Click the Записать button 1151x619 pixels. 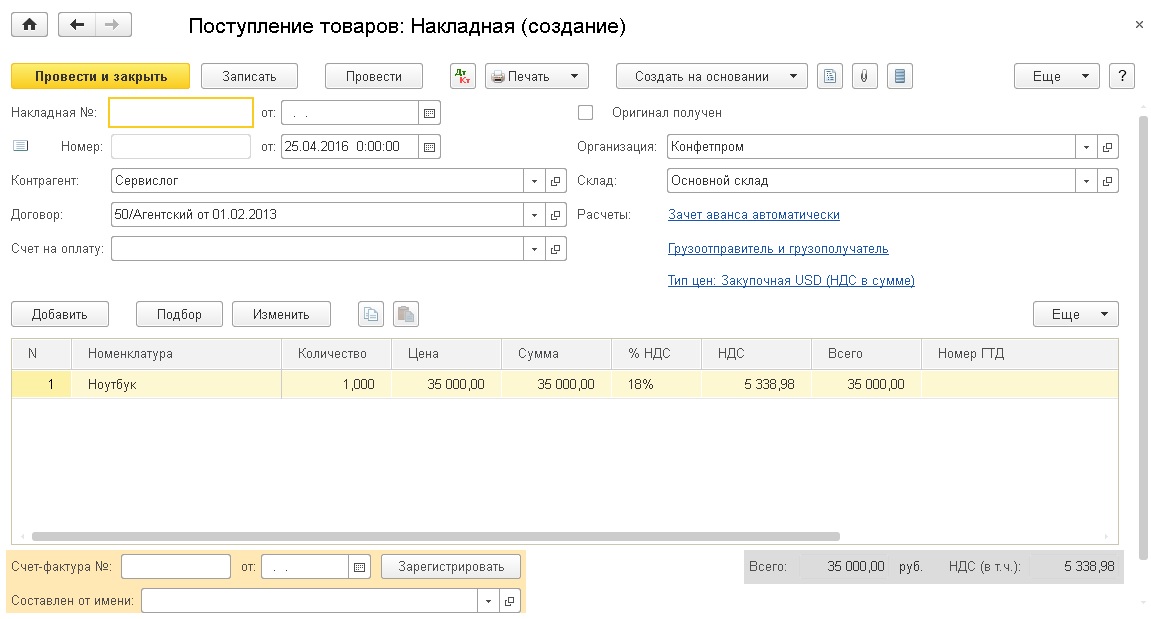point(249,76)
